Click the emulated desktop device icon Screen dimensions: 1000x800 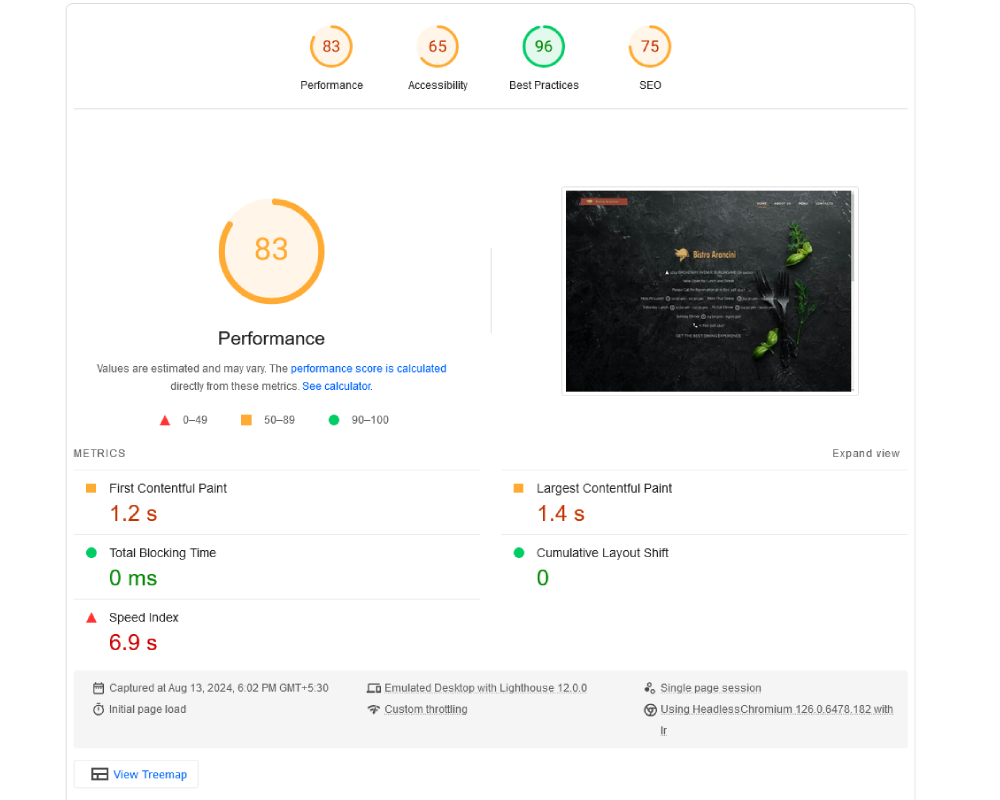tap(373, 687)
